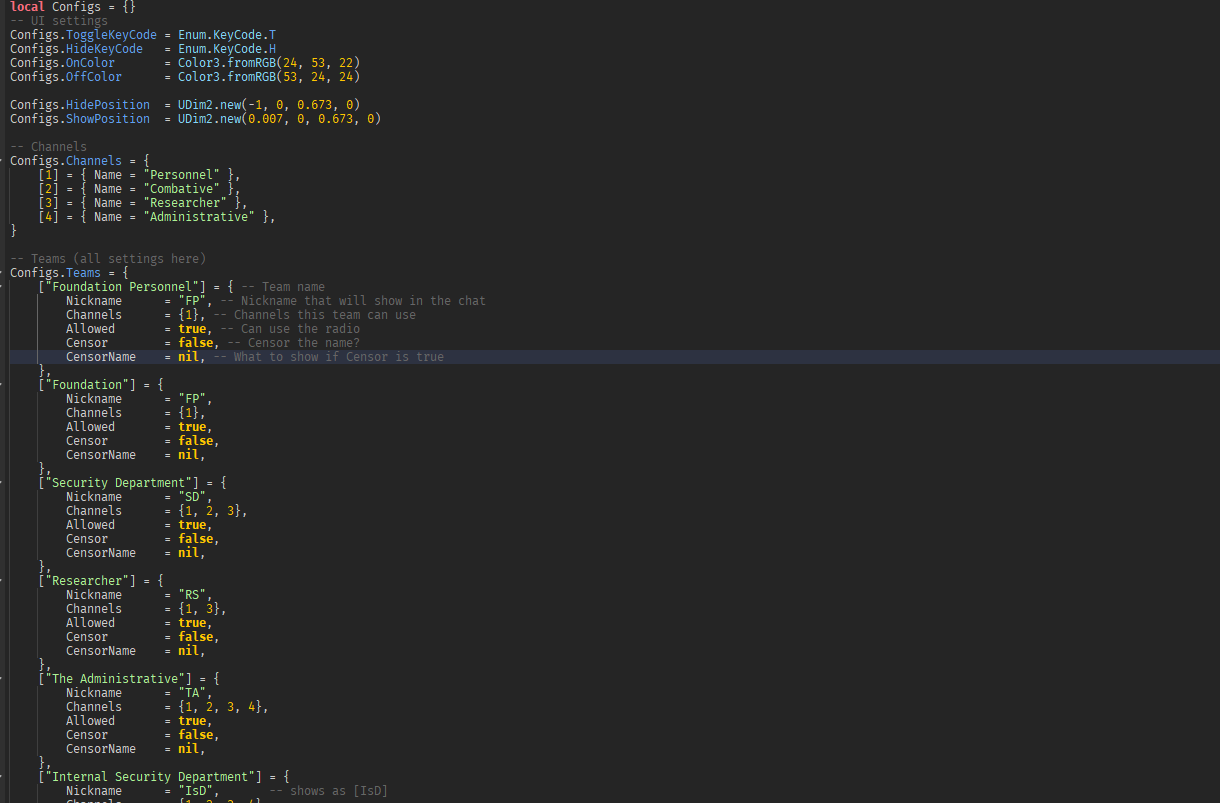
Task: Click Configs.HidePosition identifier
Action: (80, 105)
